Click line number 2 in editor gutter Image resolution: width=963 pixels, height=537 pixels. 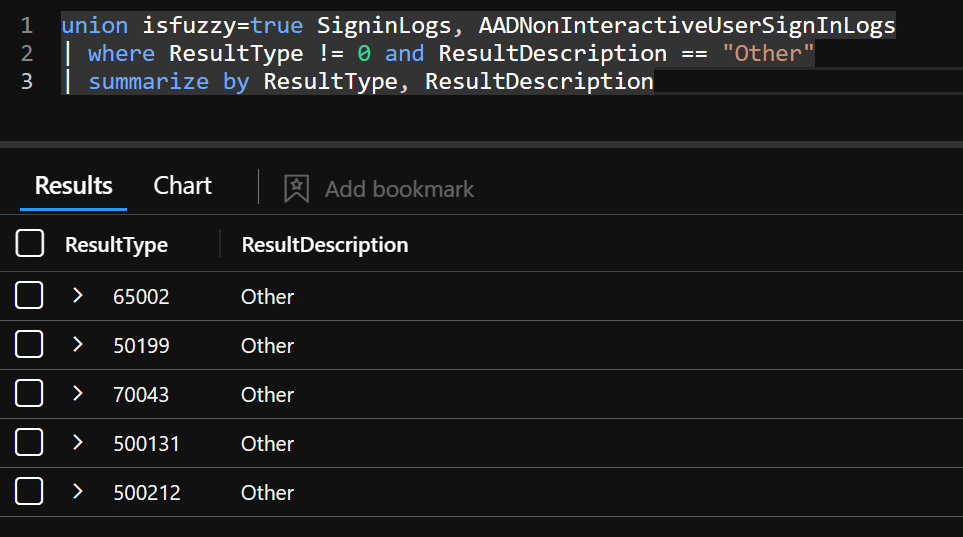[26, 53]
